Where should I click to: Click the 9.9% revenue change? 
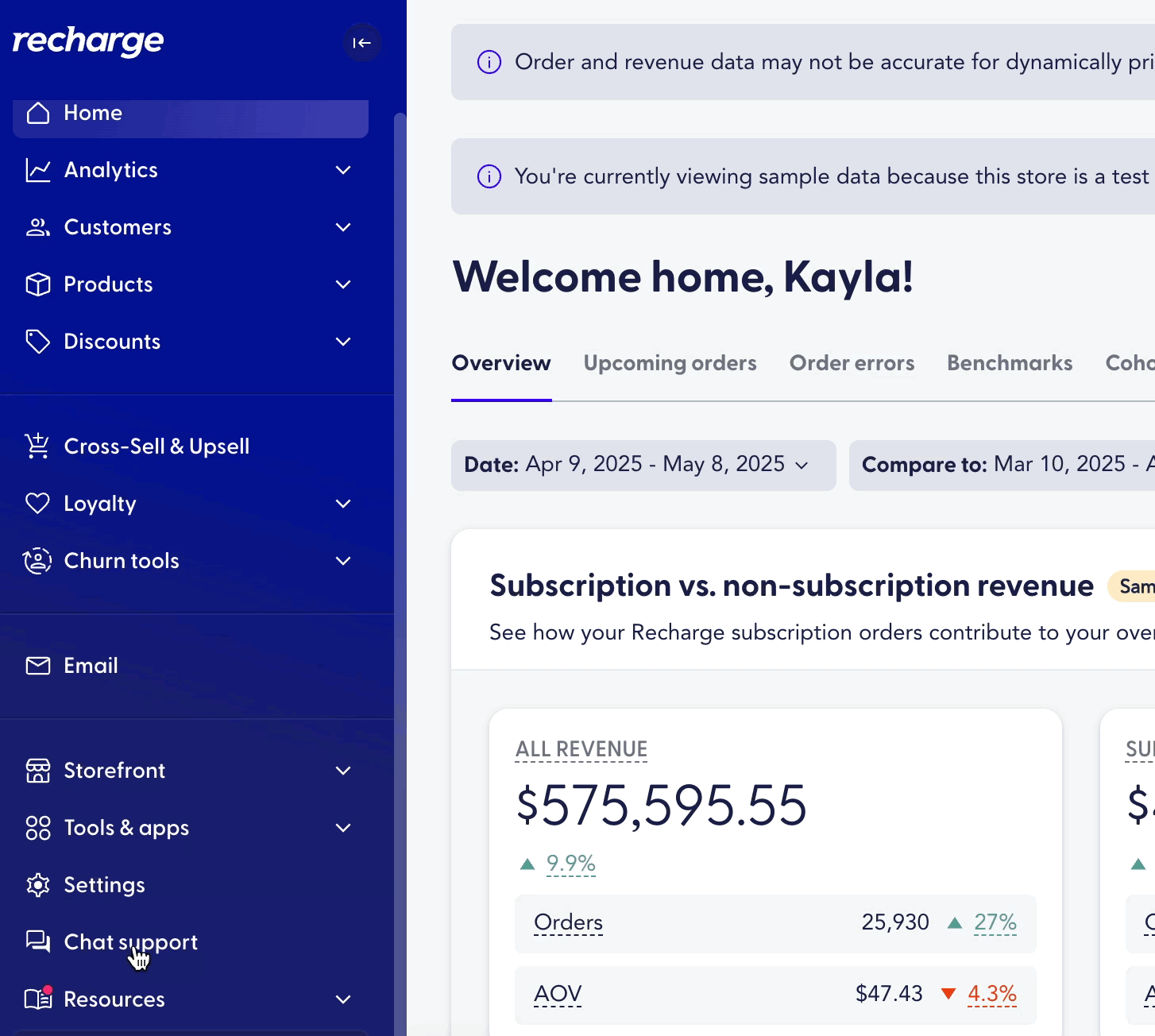[x=571, y=864]
